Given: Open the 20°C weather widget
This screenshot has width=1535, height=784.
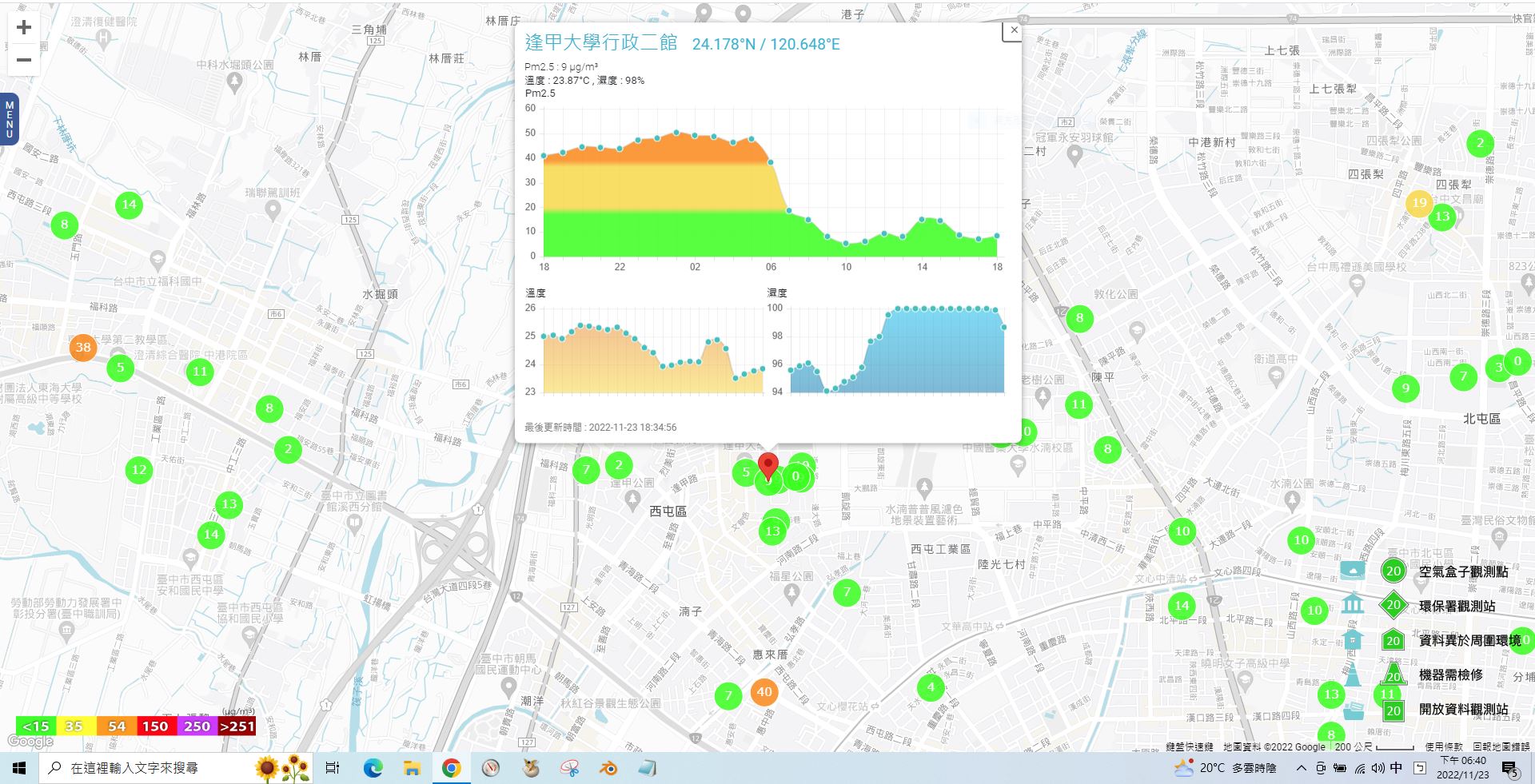Looking at the screenshot, I should (1225, 768).
